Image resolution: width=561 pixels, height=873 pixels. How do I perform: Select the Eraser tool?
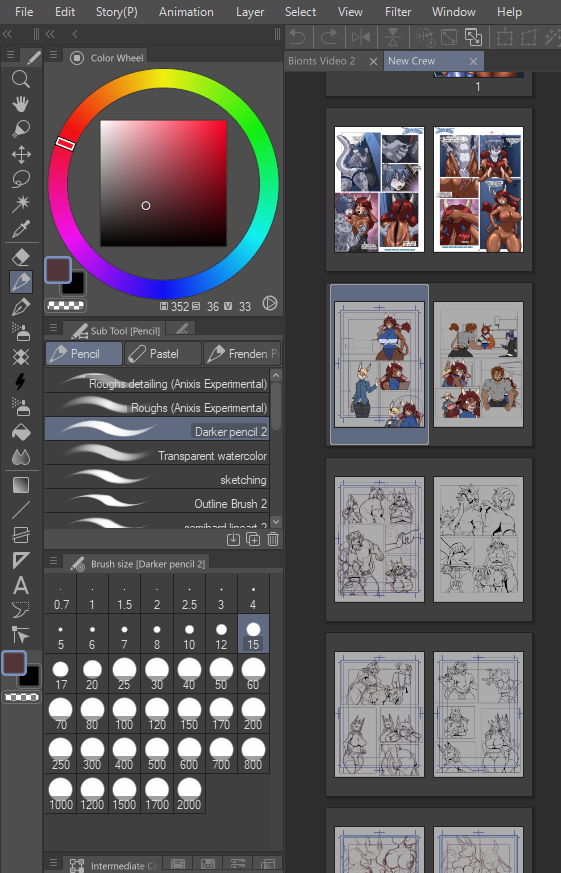click(21, 257)
